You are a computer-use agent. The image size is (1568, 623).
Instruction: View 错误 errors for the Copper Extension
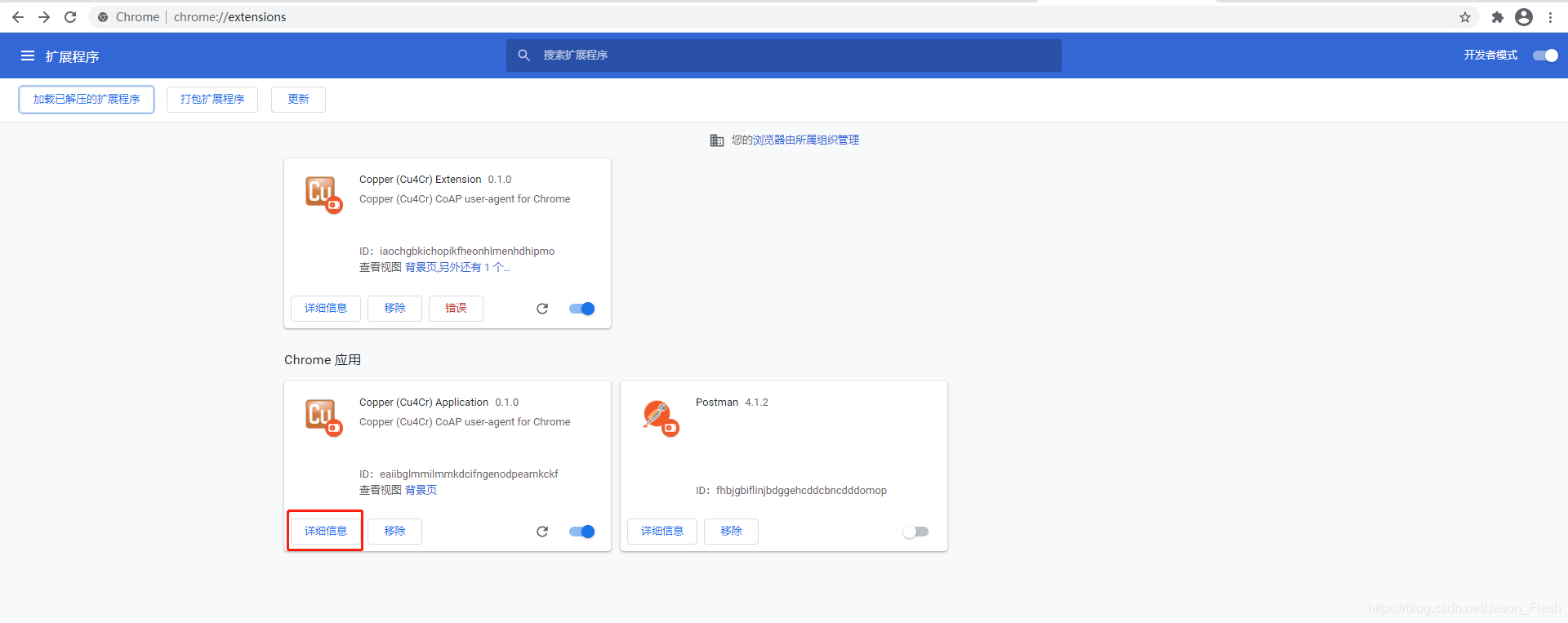[x=456, y=309]
